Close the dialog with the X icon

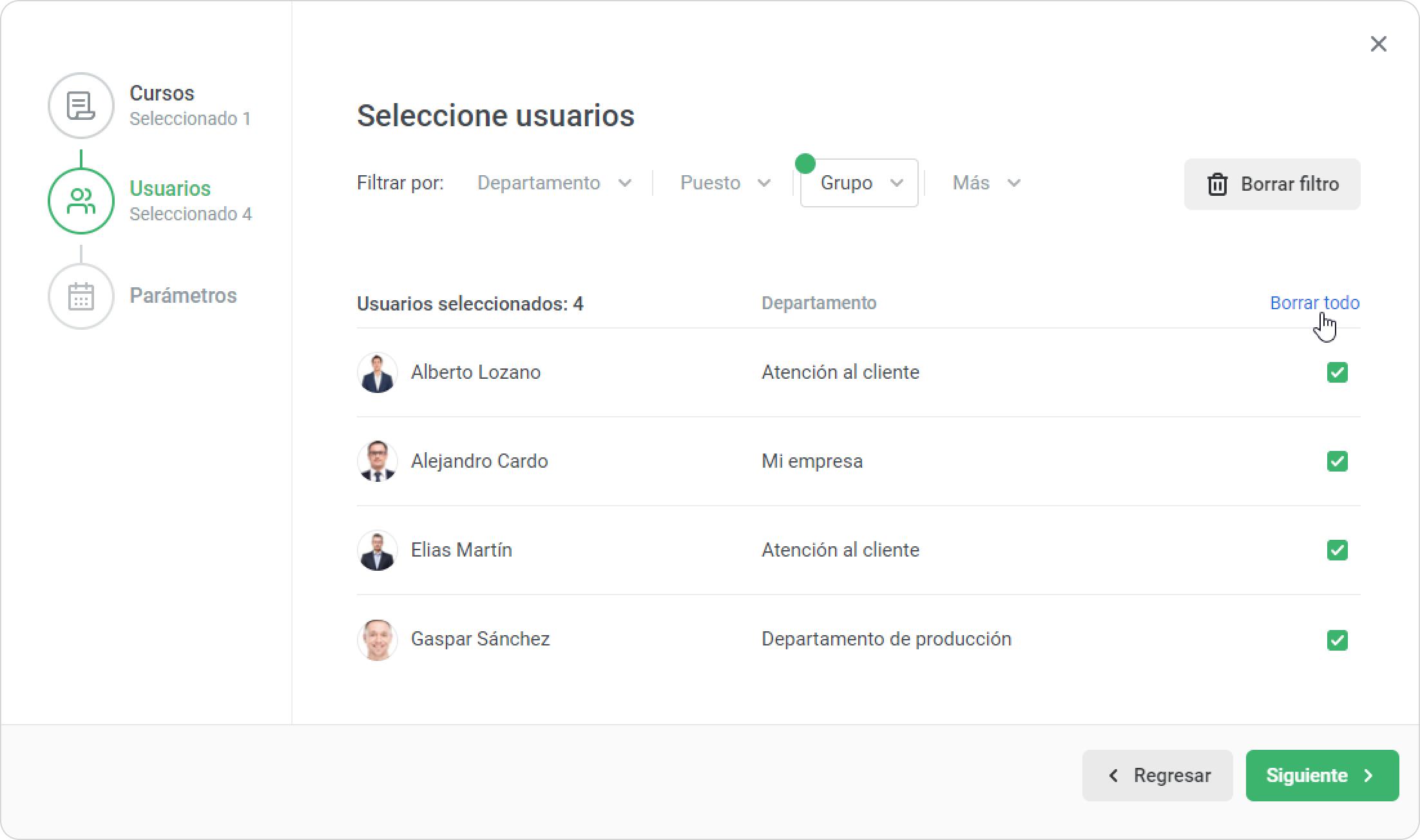point(1378,44)
